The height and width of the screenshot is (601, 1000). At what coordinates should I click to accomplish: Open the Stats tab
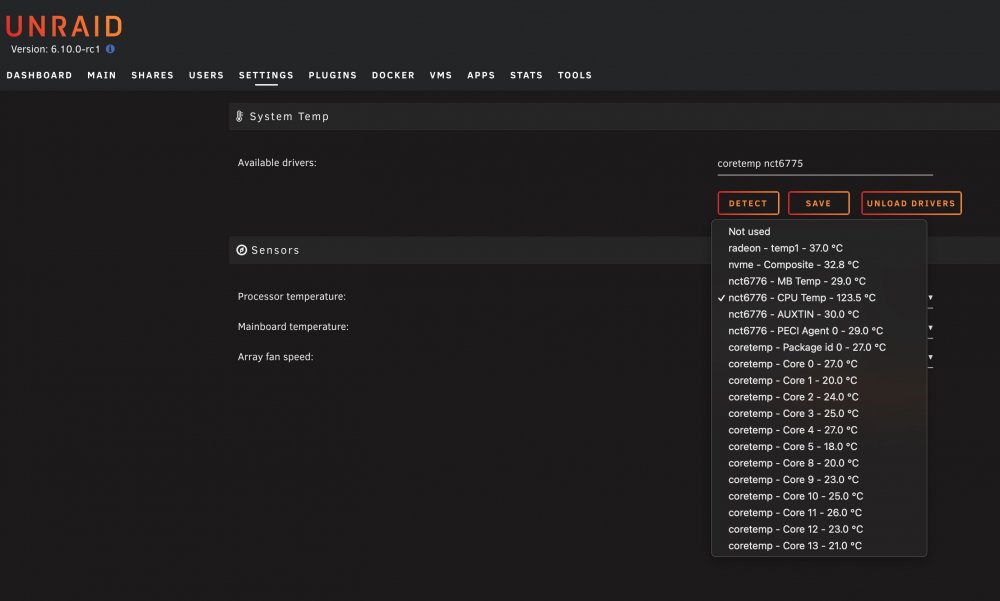pos(526,75)
